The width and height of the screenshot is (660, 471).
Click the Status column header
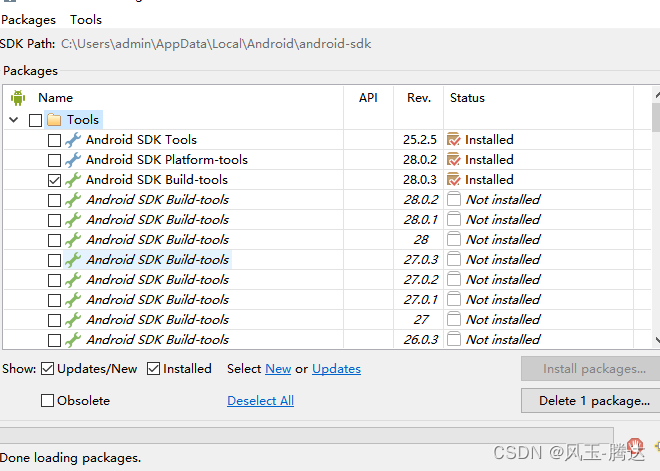tap(467, 98)
